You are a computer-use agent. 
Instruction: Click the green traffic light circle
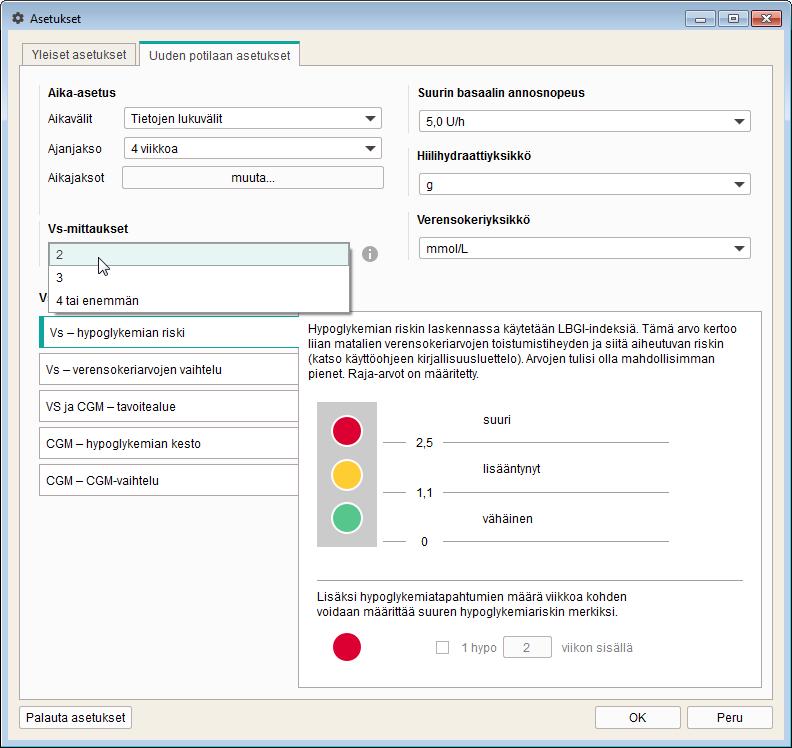click(x=347, y=518)
